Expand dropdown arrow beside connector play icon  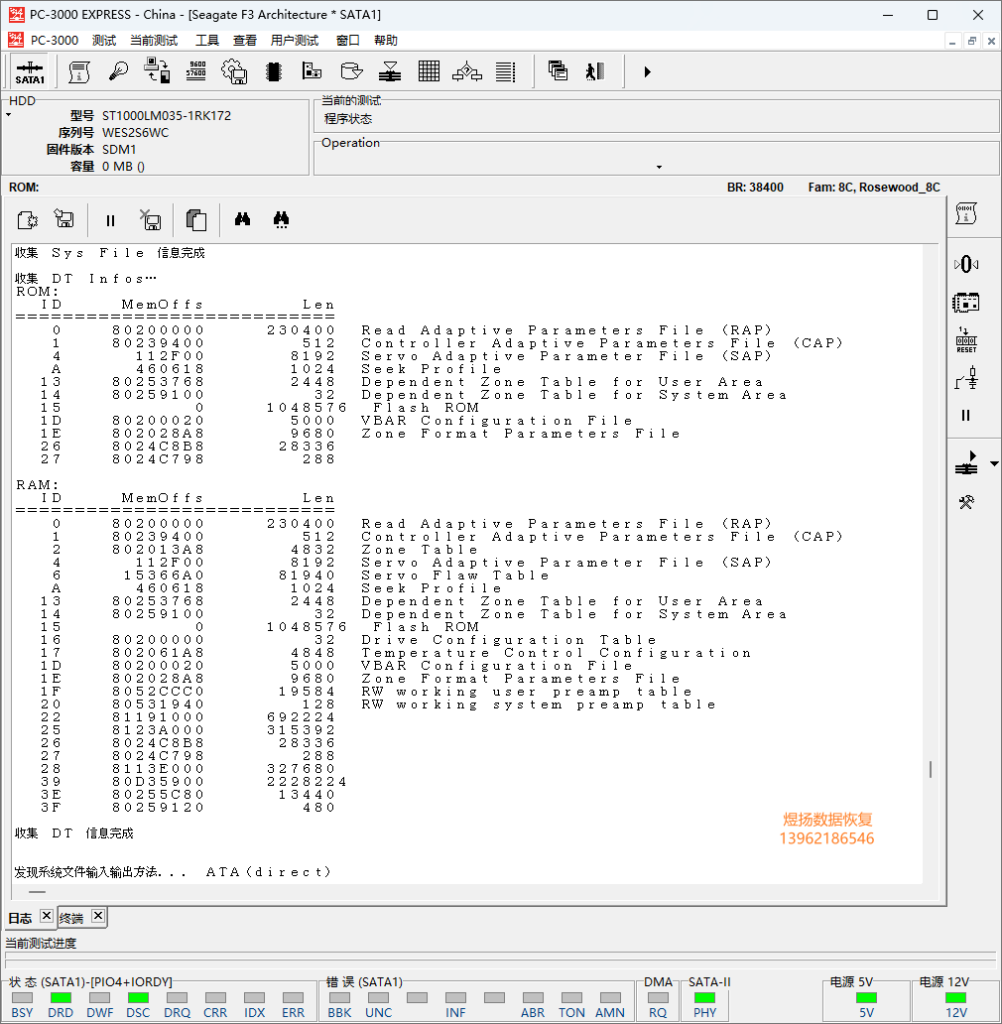994,463
